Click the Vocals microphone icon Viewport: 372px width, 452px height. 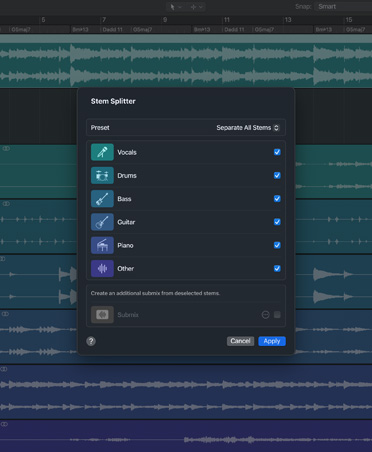coord(102,152)
